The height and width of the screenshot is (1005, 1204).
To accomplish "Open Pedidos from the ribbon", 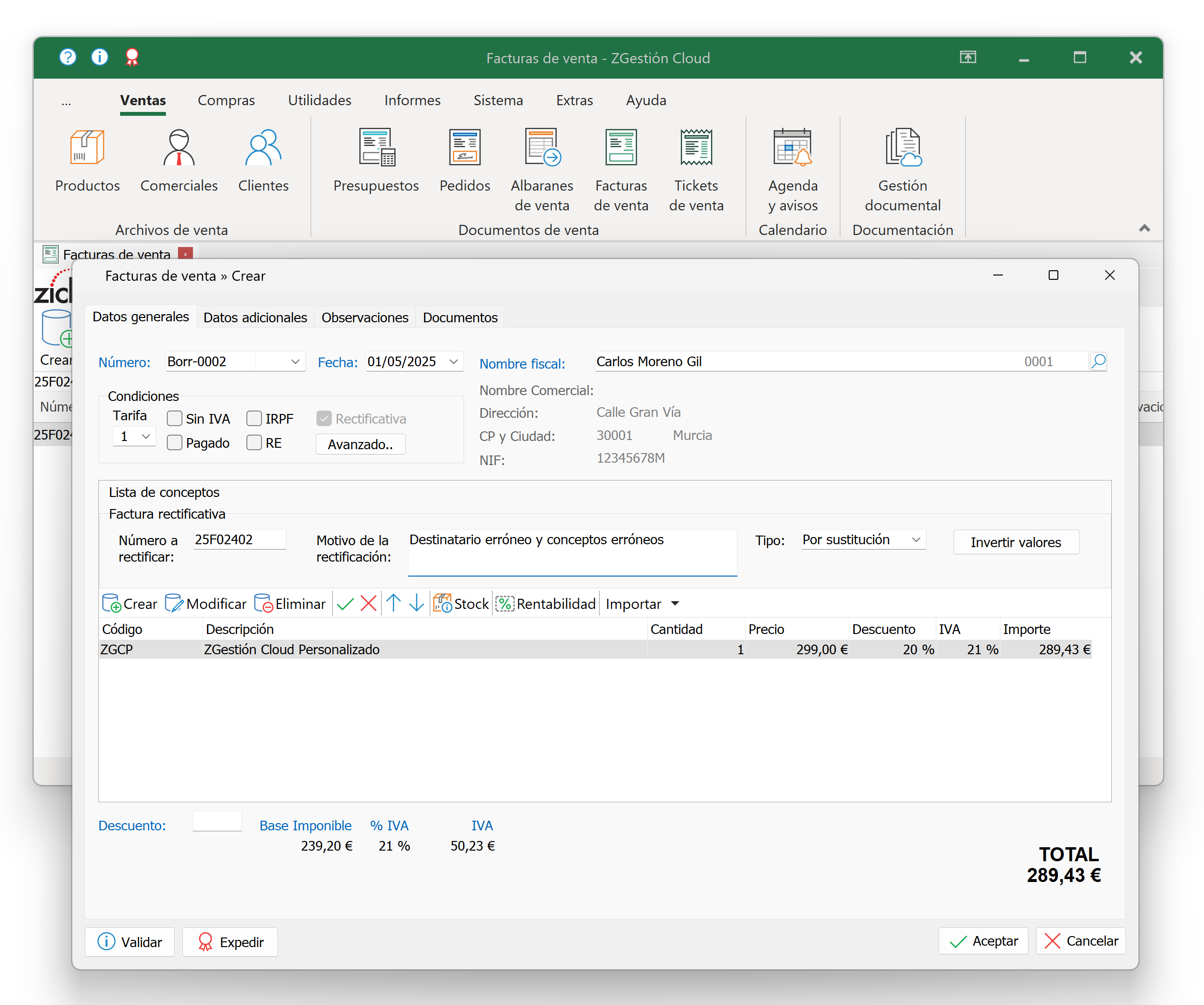I will coord(465,161).
